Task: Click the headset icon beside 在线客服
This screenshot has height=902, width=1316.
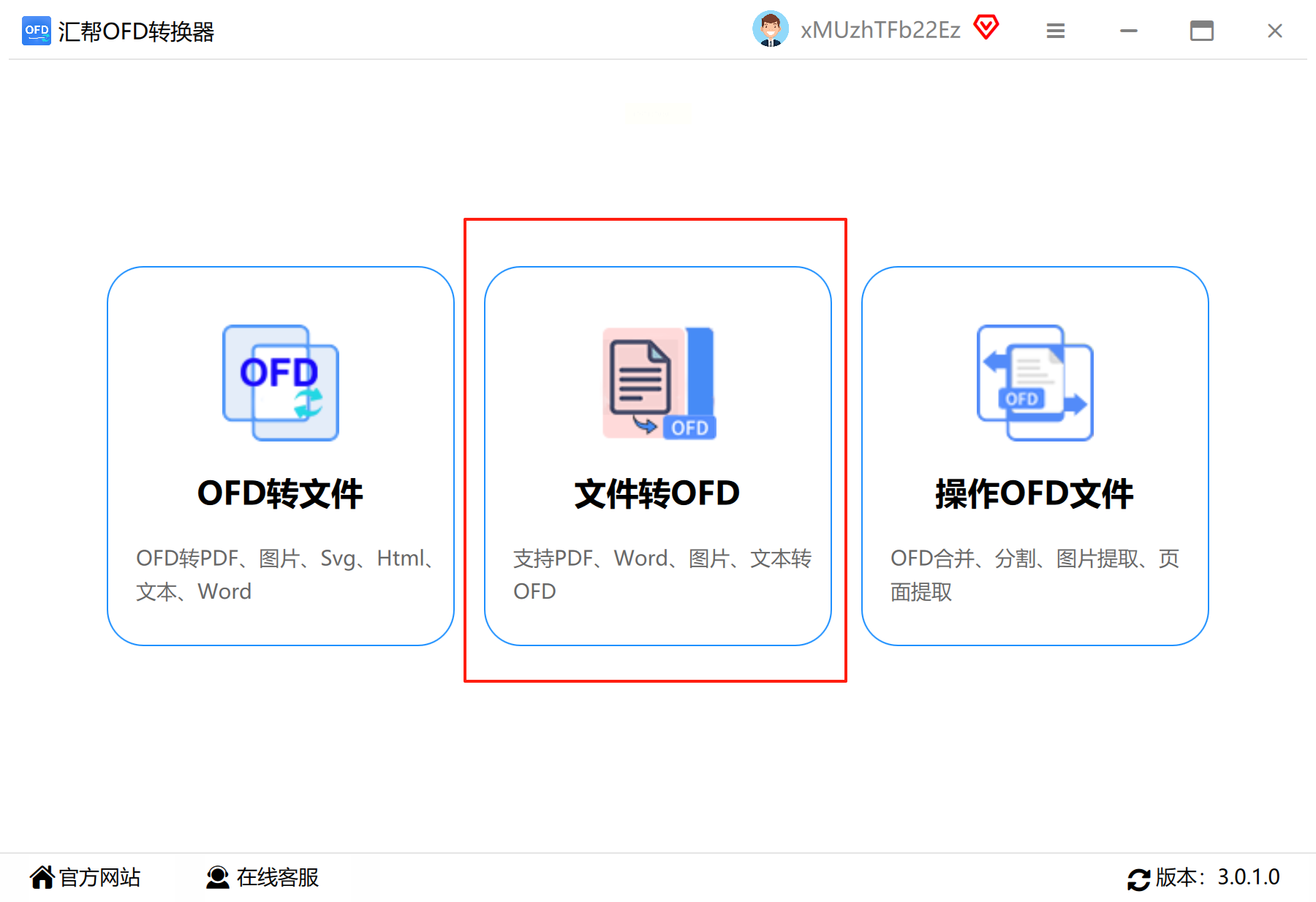Action: [x=218, y=877]
